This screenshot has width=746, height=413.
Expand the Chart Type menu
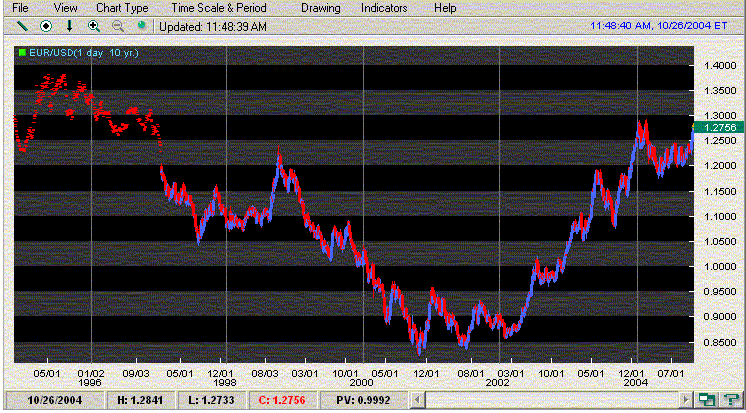tap(122, 8)
